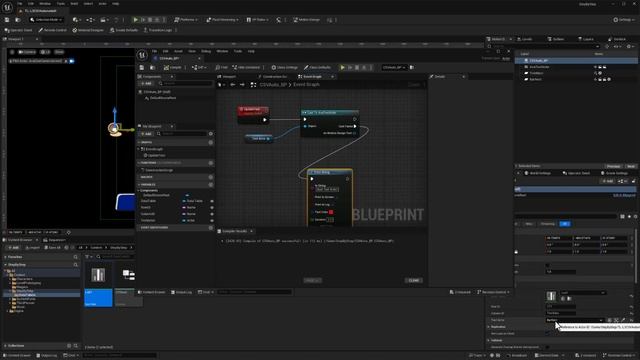
Task: Open the Selection Mode dropdown
Action: 46,20
